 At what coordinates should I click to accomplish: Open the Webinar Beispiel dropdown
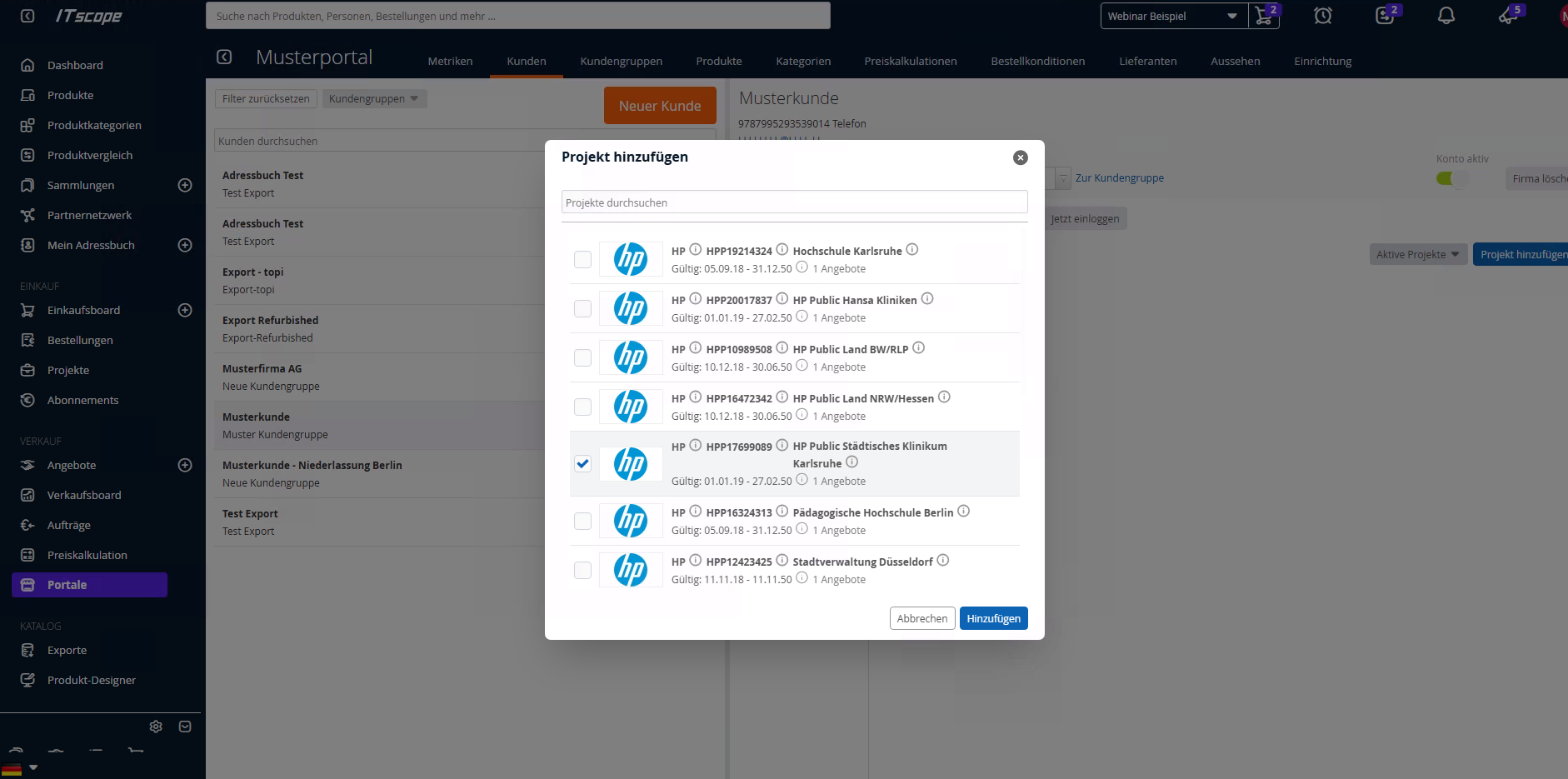click(x=1174, y=16)
